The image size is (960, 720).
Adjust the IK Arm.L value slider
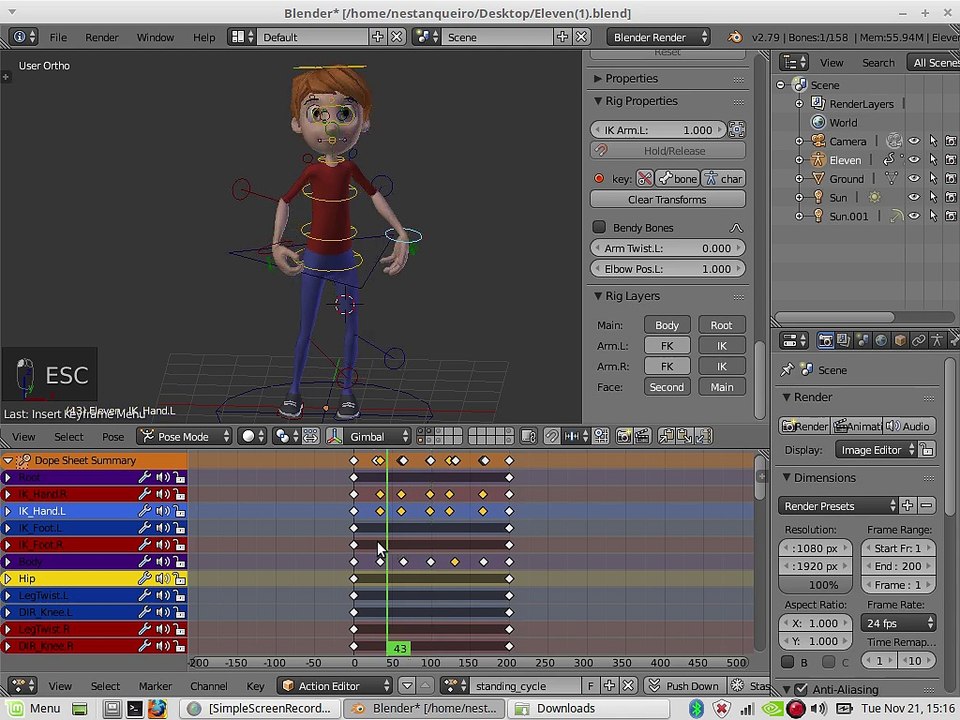[x=658, y=130]
